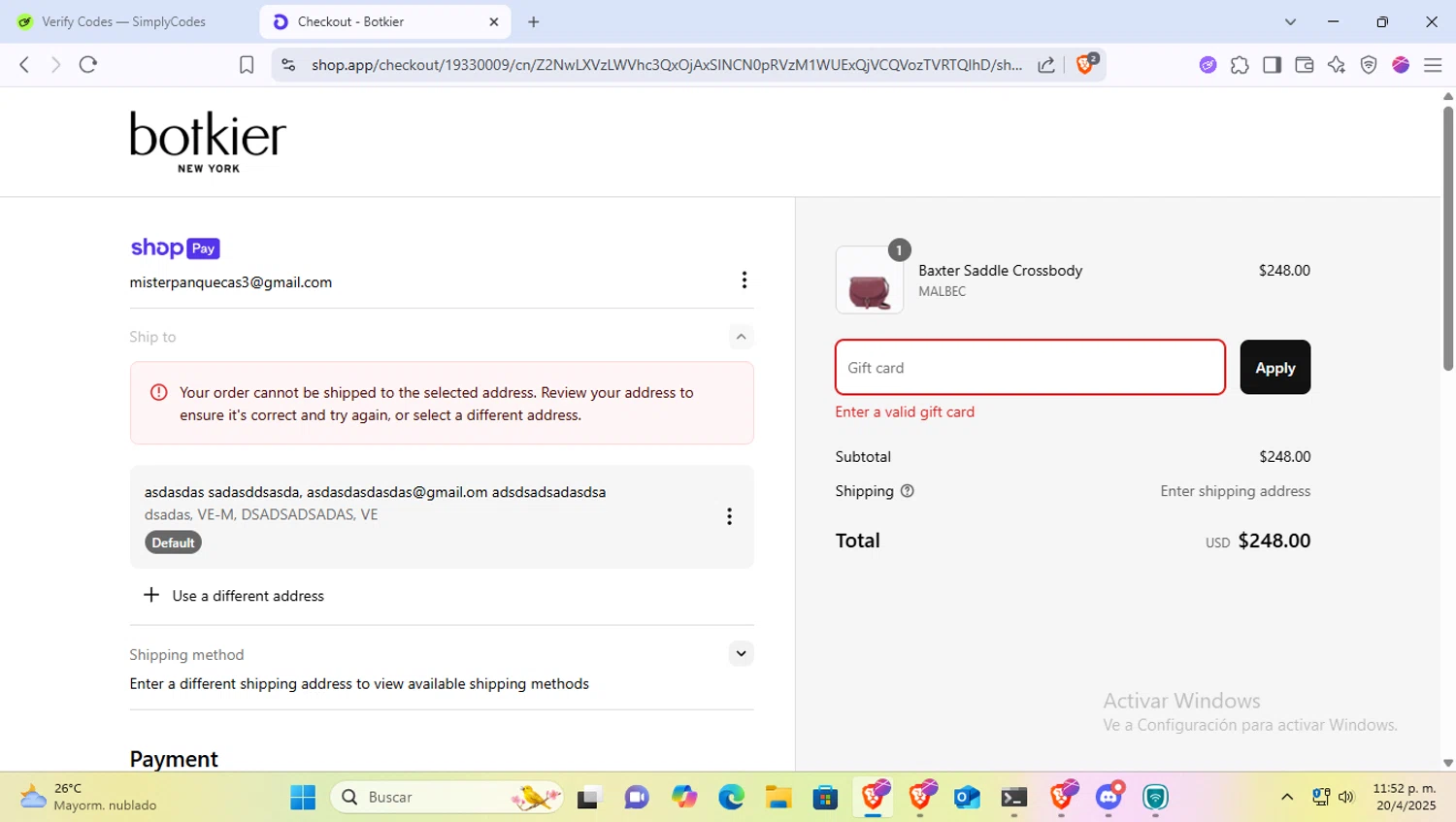Click the Subtotal label
This screenshot has height=822, width=1456.
point(863,456)
